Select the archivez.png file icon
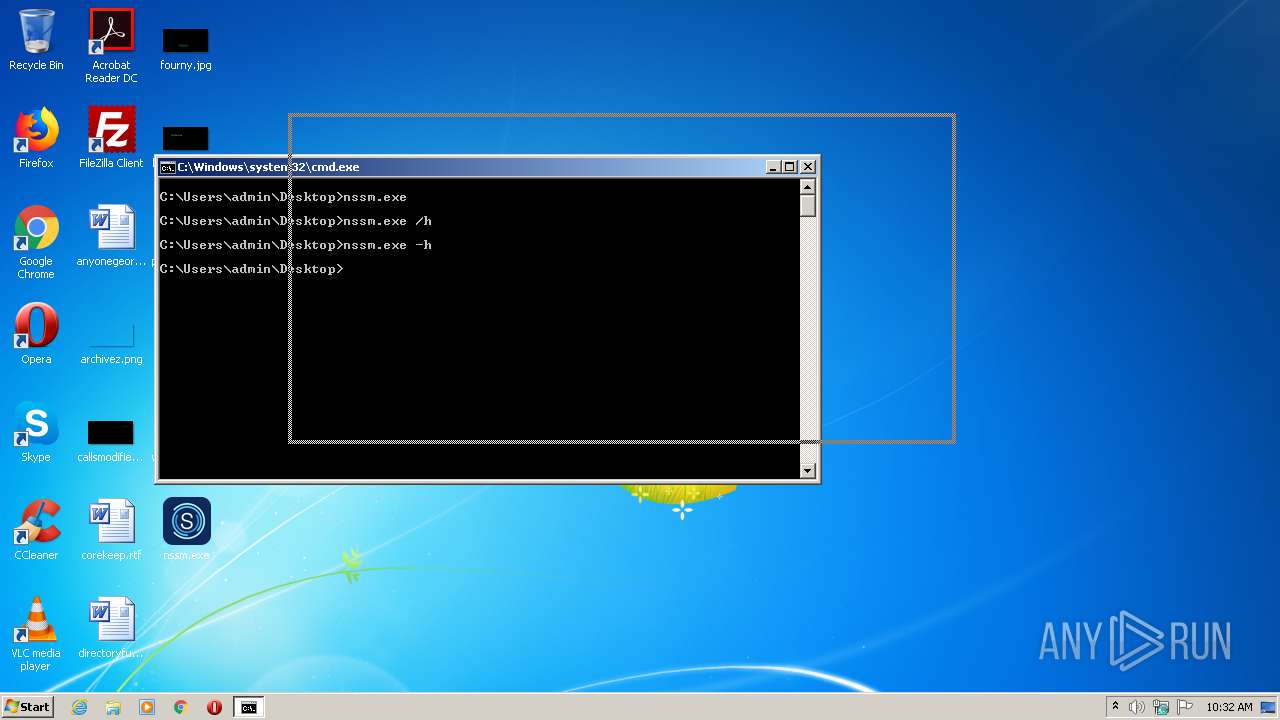 point(111,340)
